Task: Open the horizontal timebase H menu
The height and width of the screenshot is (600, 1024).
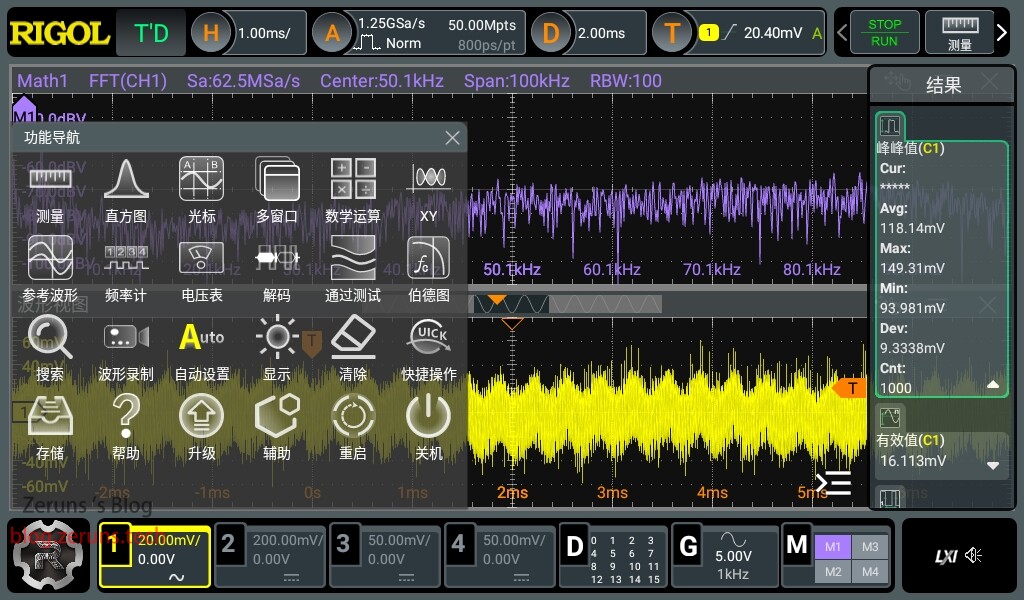Action: 212,33
